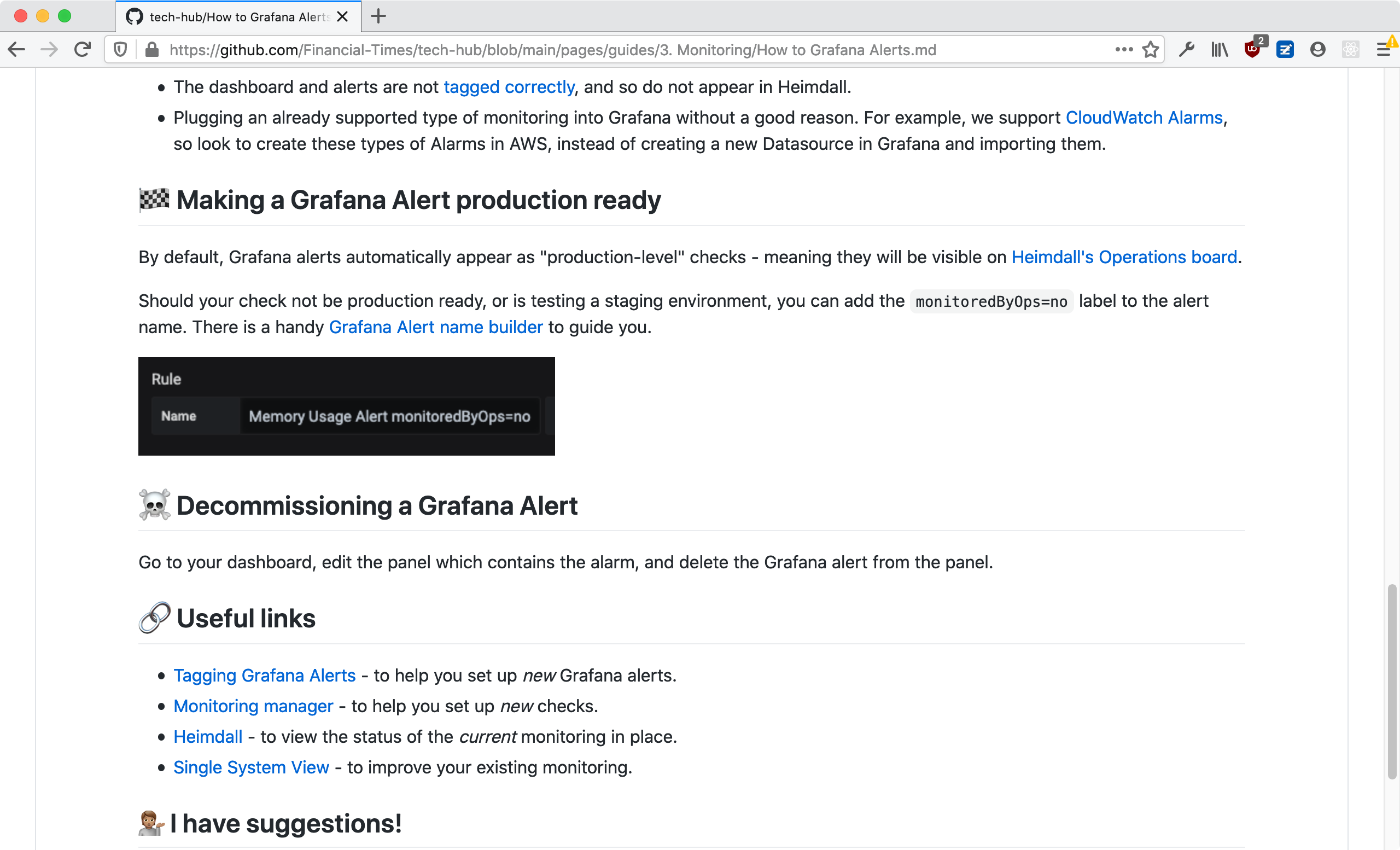This screenshot has width=1400, height=850.
Task: Click the page vertical scrollbar thumb
Action: coord(1391,682)
